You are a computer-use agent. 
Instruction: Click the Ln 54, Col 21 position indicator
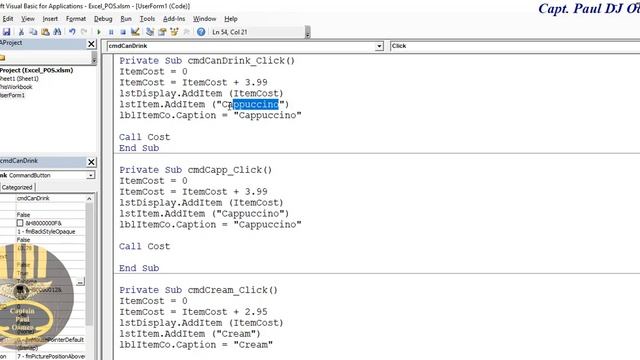coord(230,32)
